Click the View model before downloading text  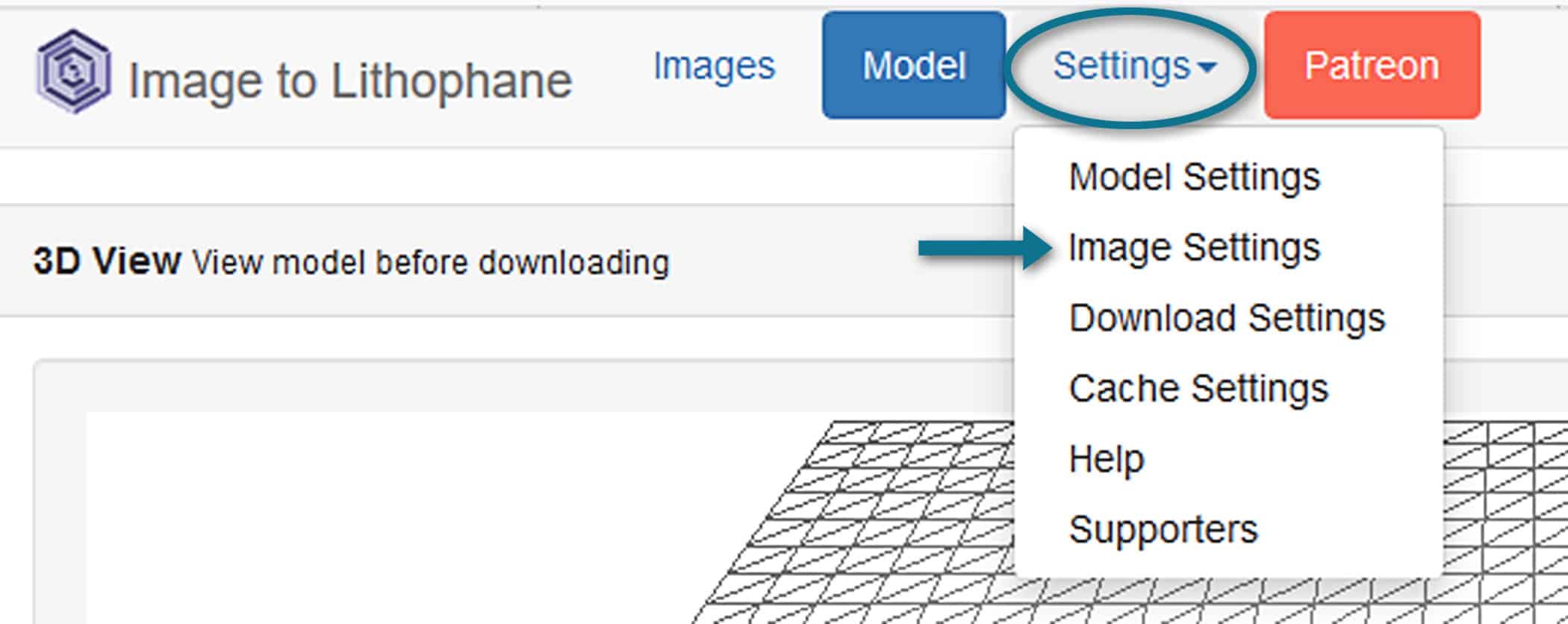[431, 263]
